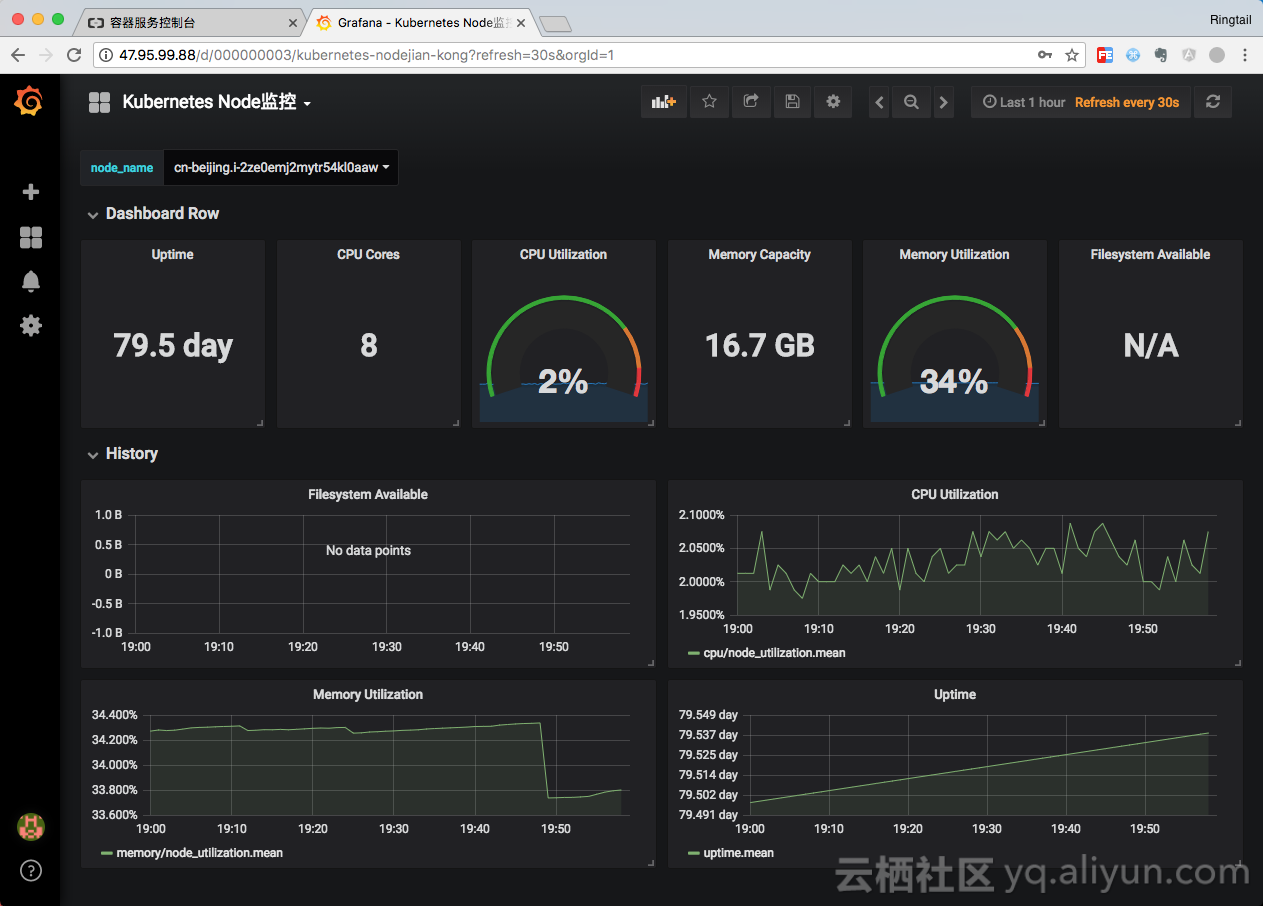The image size is (1263, 906).
Task: Click the browser forward arrow
Action: [46, 55]
